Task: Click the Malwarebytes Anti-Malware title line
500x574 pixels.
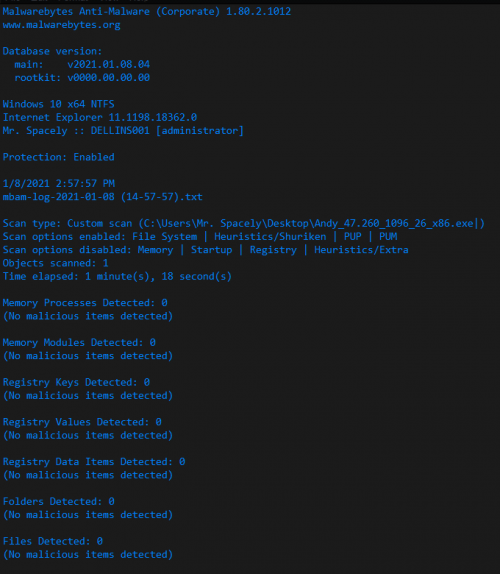Action: pos(147,11)
